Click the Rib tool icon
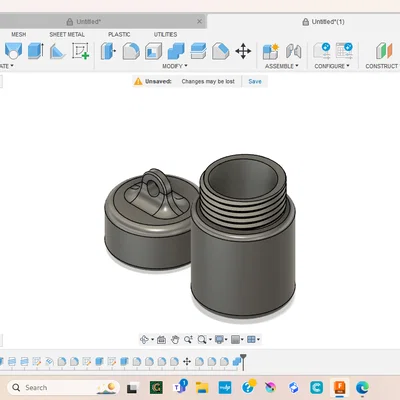Viewport: 400px width, 400px height. [x=57, y=51]
